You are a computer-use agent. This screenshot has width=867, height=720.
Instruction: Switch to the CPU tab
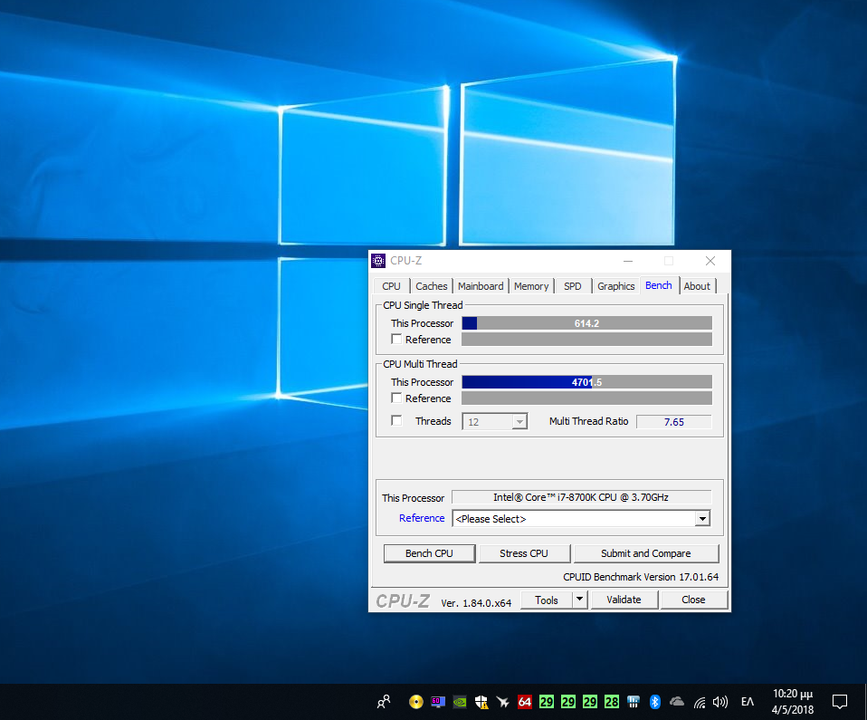[391, 286]
